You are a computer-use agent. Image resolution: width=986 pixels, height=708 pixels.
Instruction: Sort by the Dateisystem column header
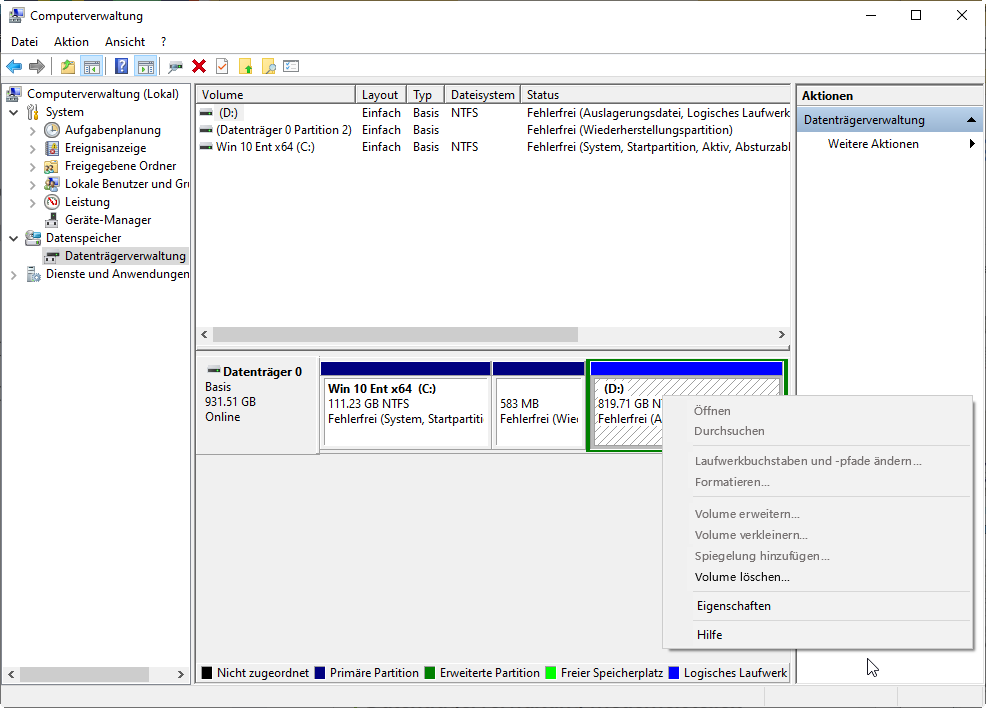[482, 95]
